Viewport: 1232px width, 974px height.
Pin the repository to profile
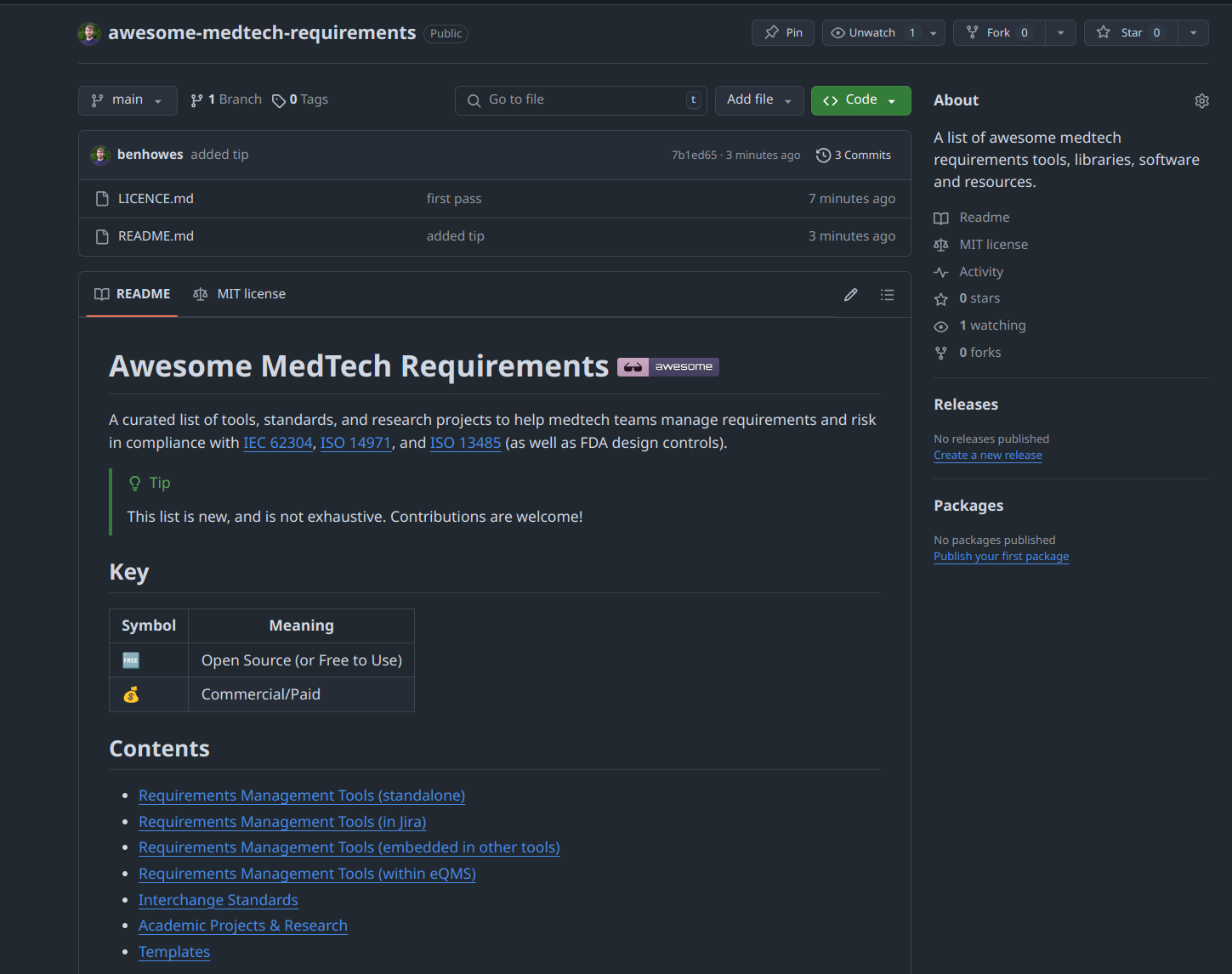[783, 33]
